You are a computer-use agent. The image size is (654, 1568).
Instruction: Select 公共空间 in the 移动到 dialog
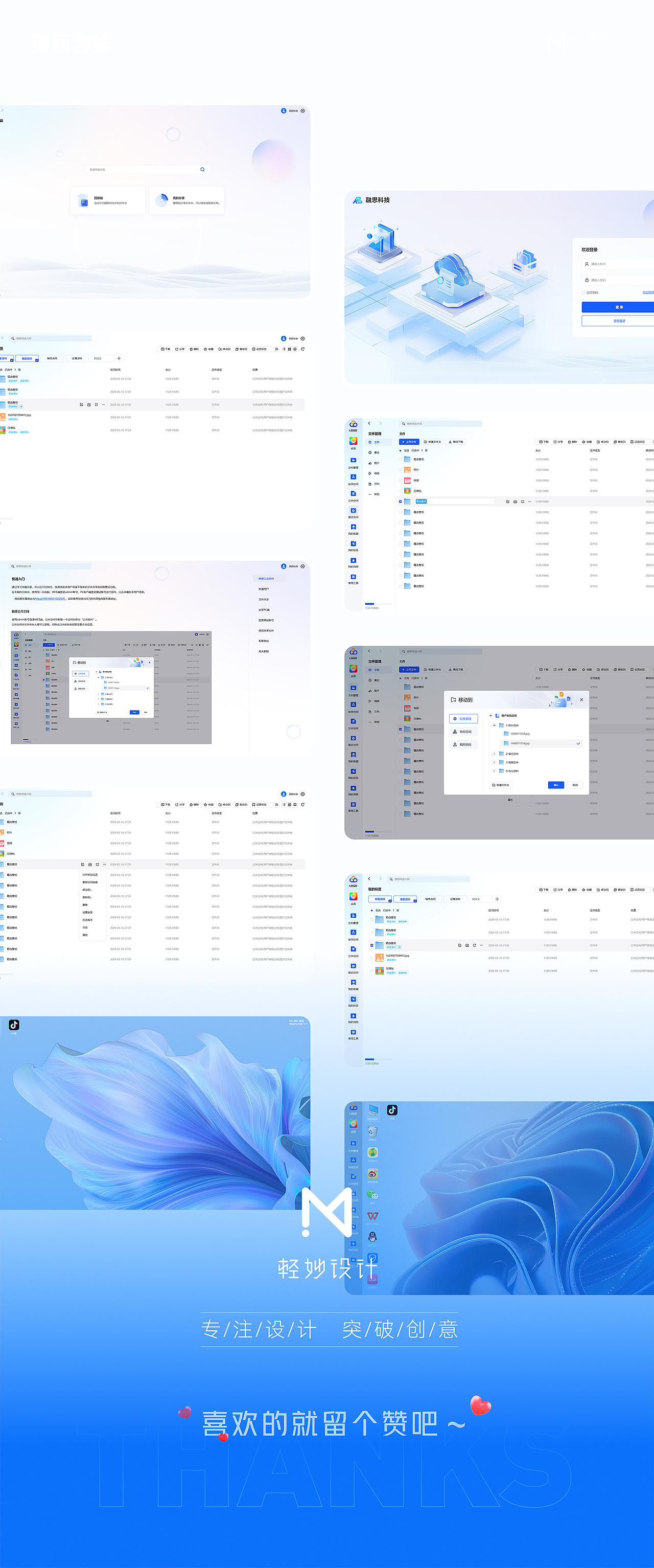click(463, 719)
